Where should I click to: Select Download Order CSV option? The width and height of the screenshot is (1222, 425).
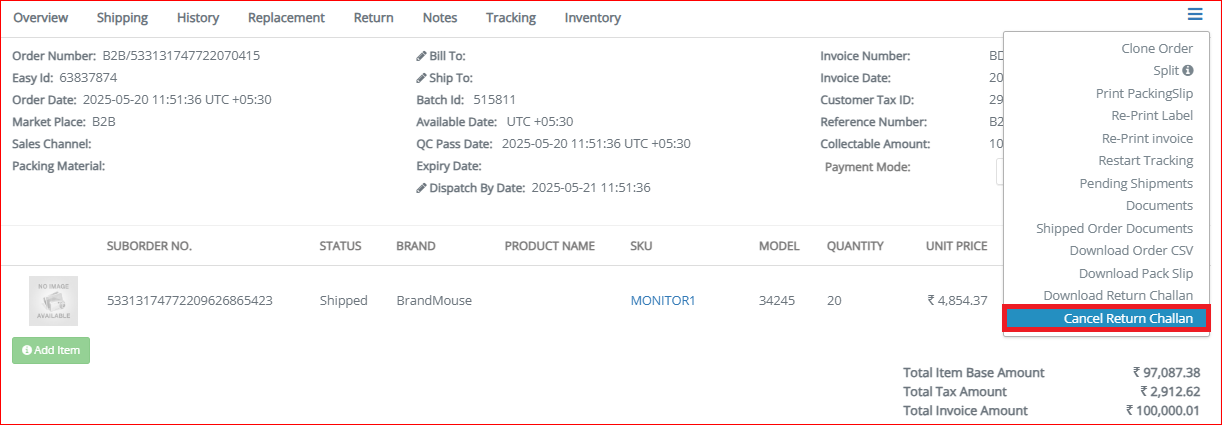(x=1131, y=250)
